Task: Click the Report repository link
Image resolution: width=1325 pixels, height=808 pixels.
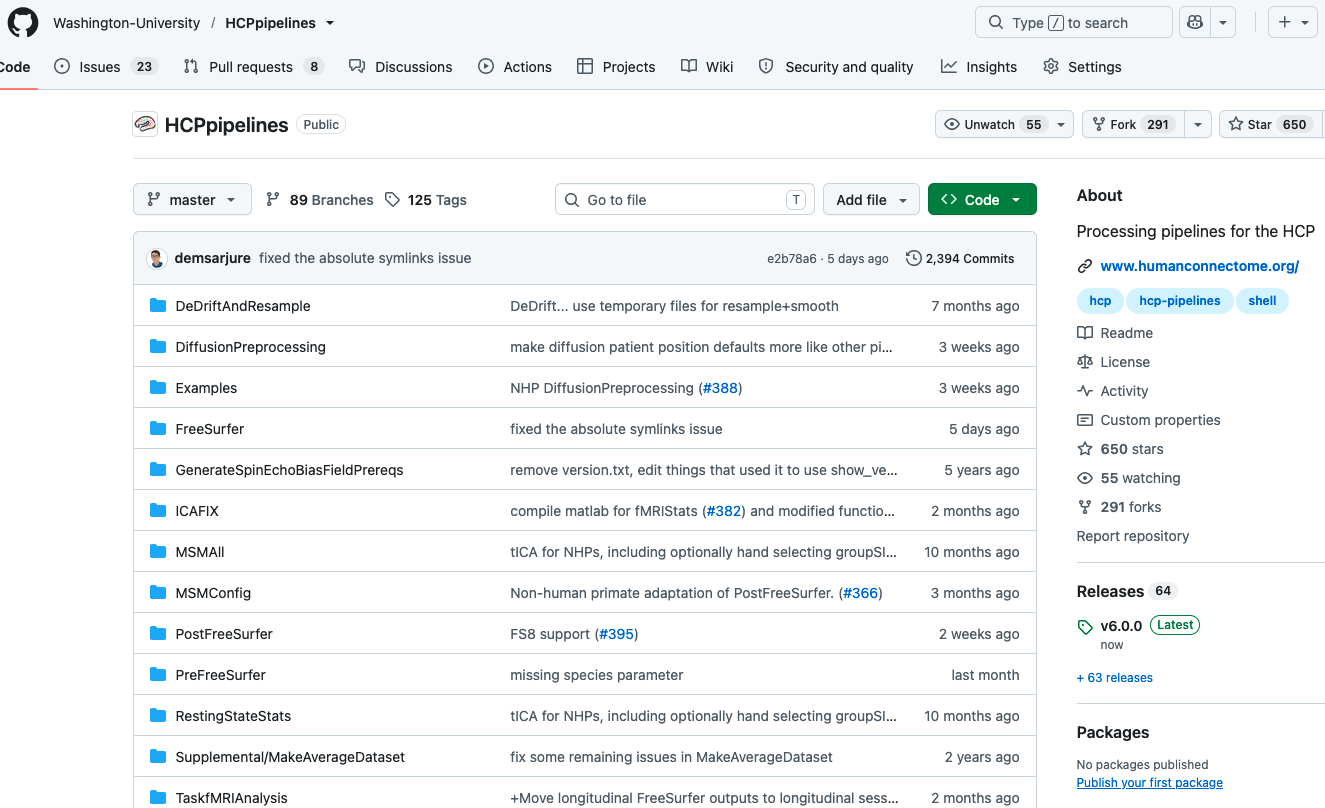Action: [1133, 536]
